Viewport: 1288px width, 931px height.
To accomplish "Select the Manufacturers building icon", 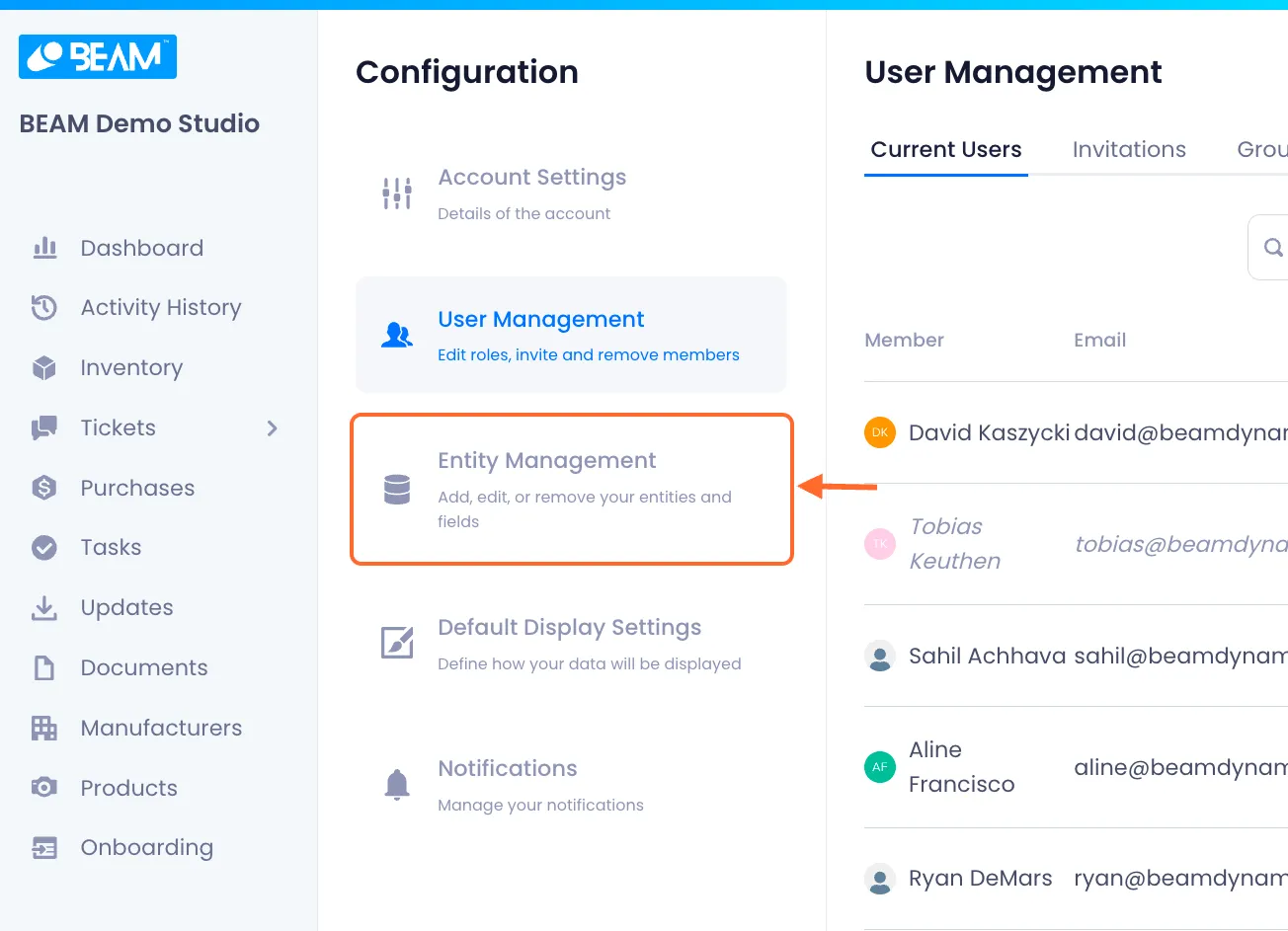I will click(x=44, y=729).
